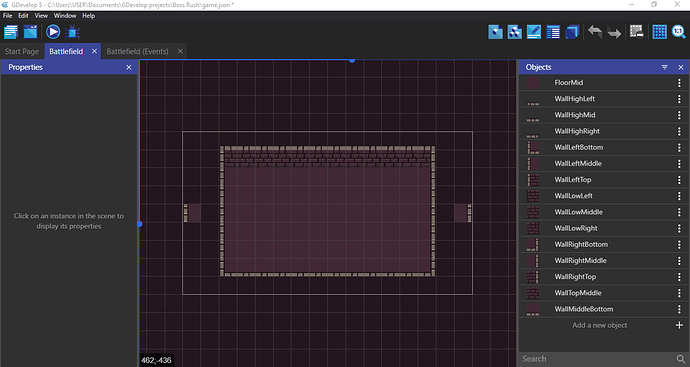Open options menu for WallRightTop
Screen dimensions: 690x367
(x=679, y=277)
